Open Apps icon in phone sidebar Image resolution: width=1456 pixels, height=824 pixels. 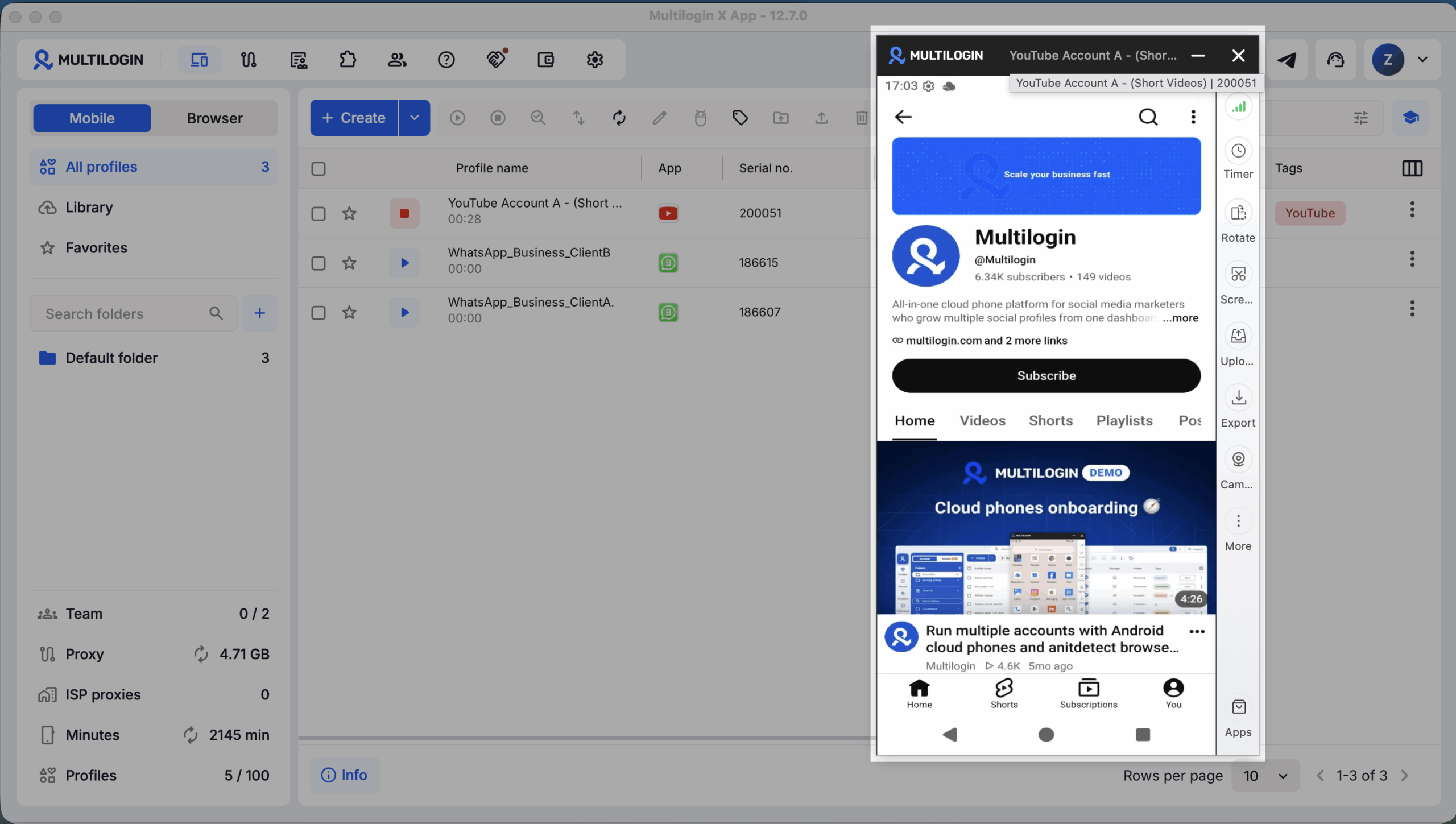(1238, 707)
